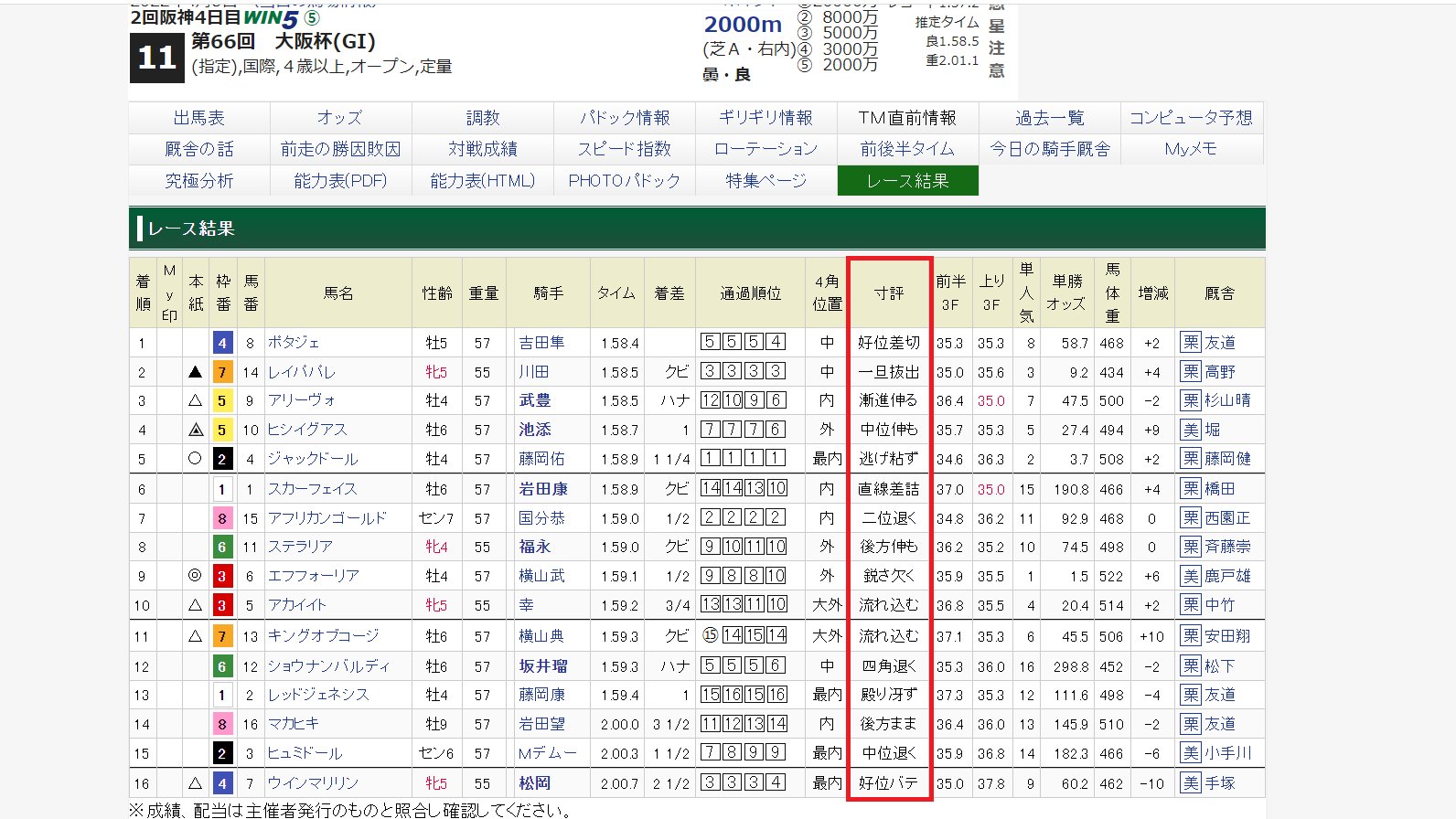Open trainer 鹿戸雄 stable link
Viewport: 1456px width, 819px height.
pyautogui.click(x=1228, y=576)
